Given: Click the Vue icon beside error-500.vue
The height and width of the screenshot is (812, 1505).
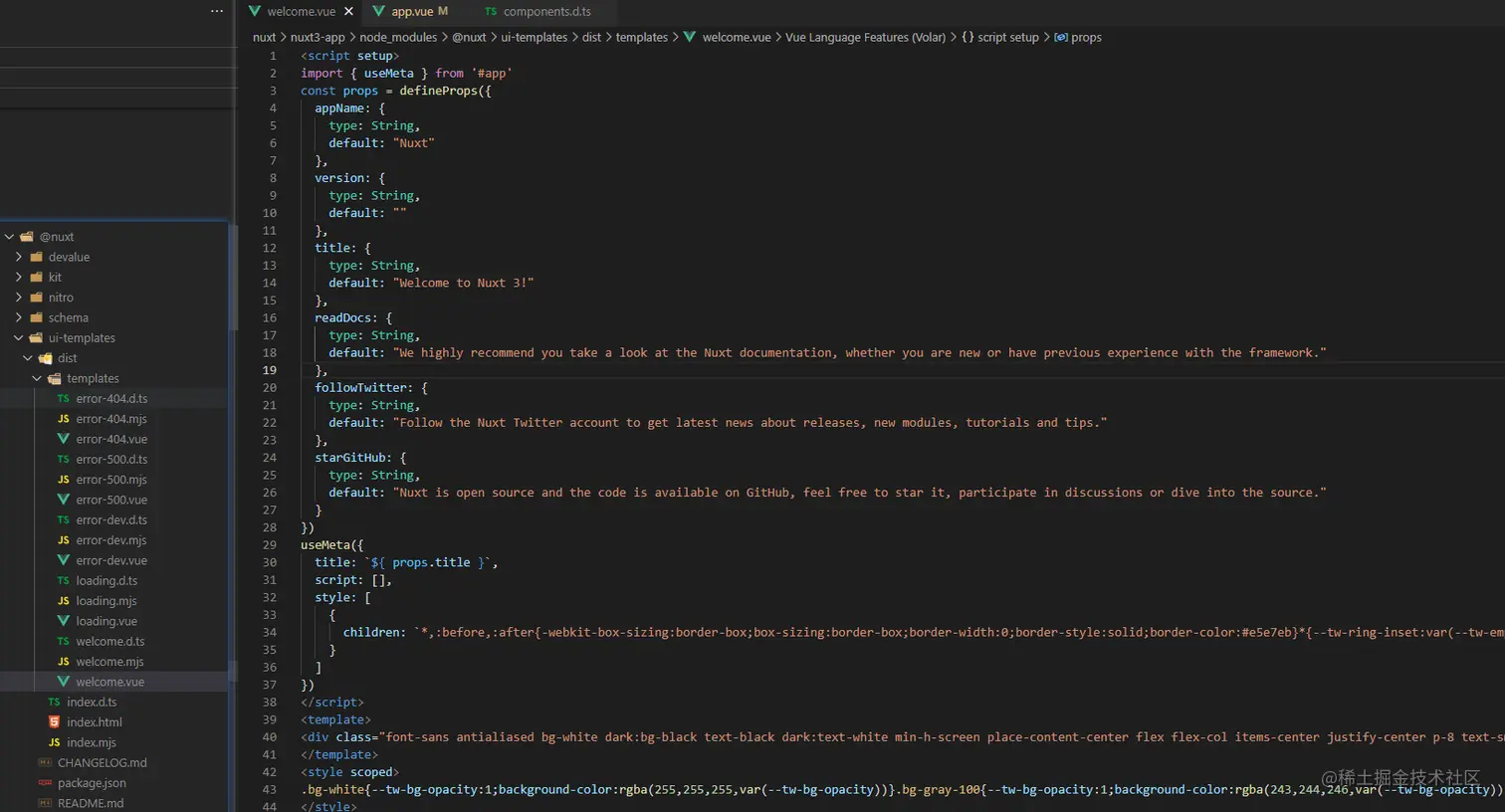Looking at the screenshot, I should tap(64, 500).
